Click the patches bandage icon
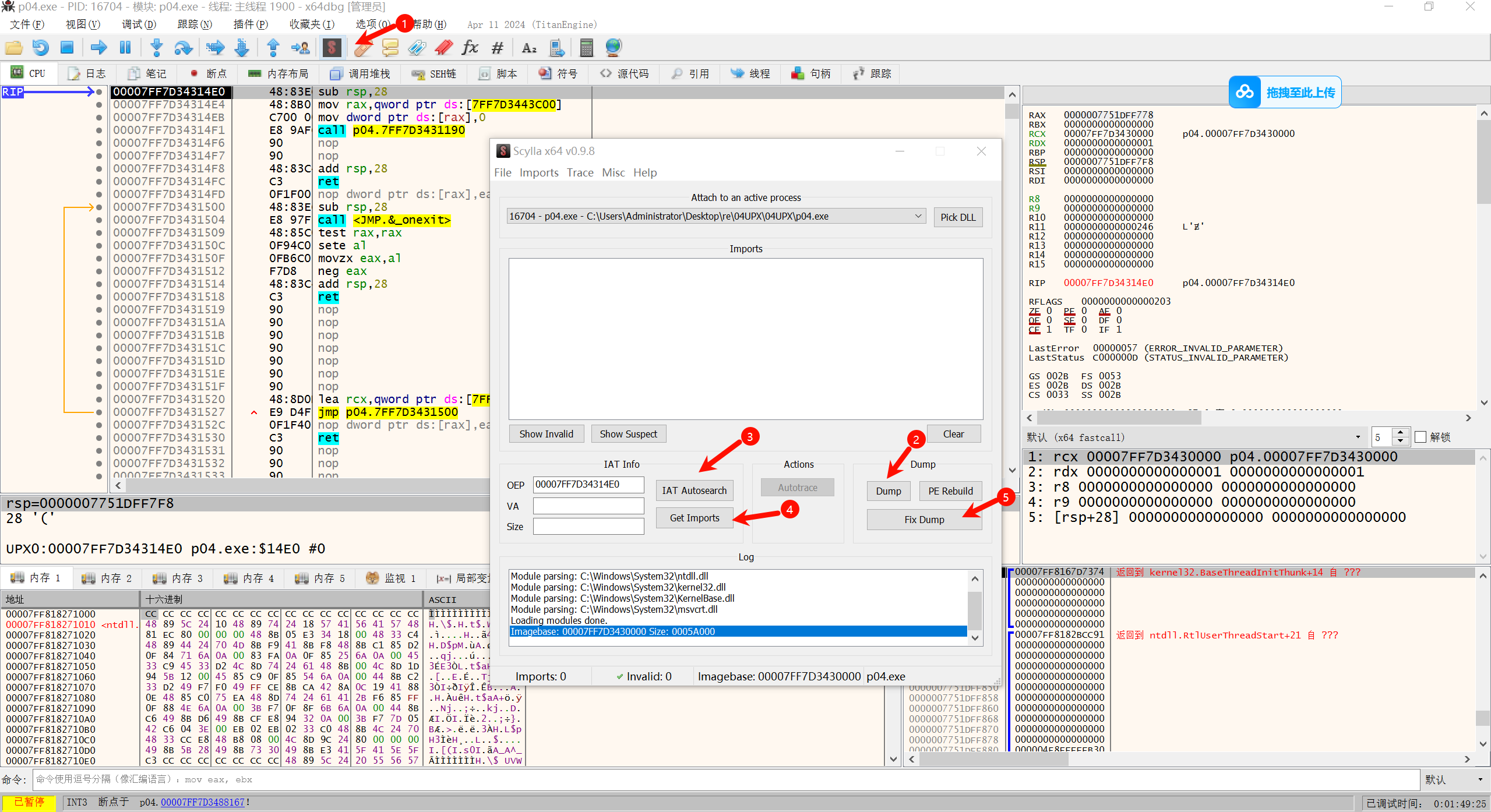Screen dimensions: 1491x812 [x=362, y=48]
